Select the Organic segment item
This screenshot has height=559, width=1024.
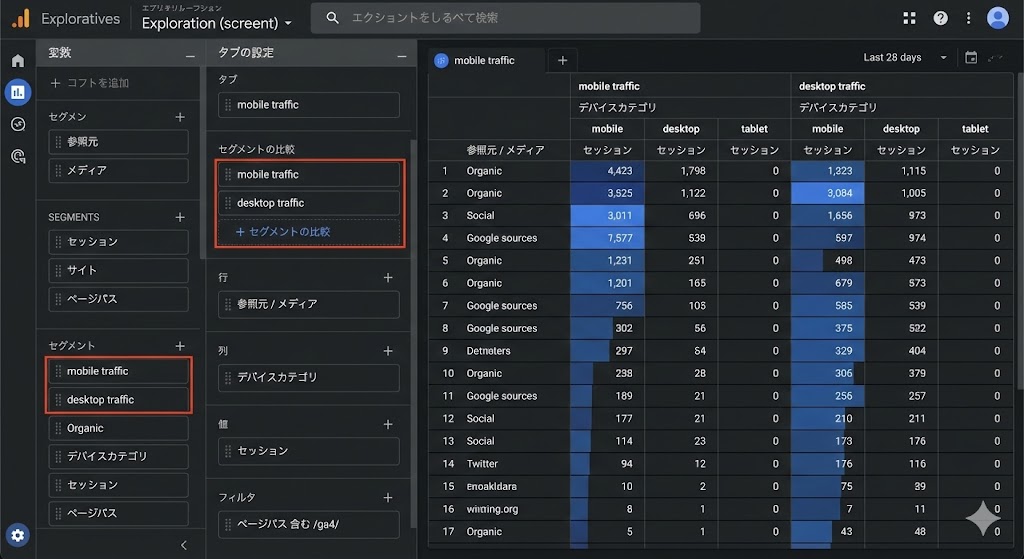click(118, 428)
